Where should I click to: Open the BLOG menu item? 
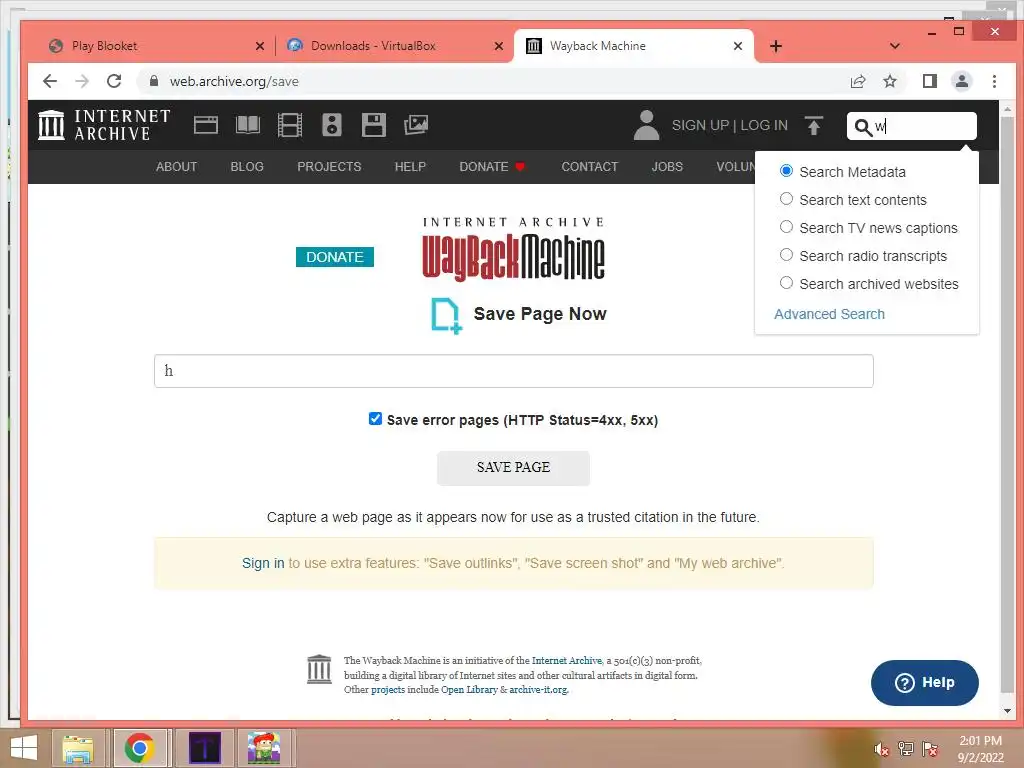click(x=247, y=167)
